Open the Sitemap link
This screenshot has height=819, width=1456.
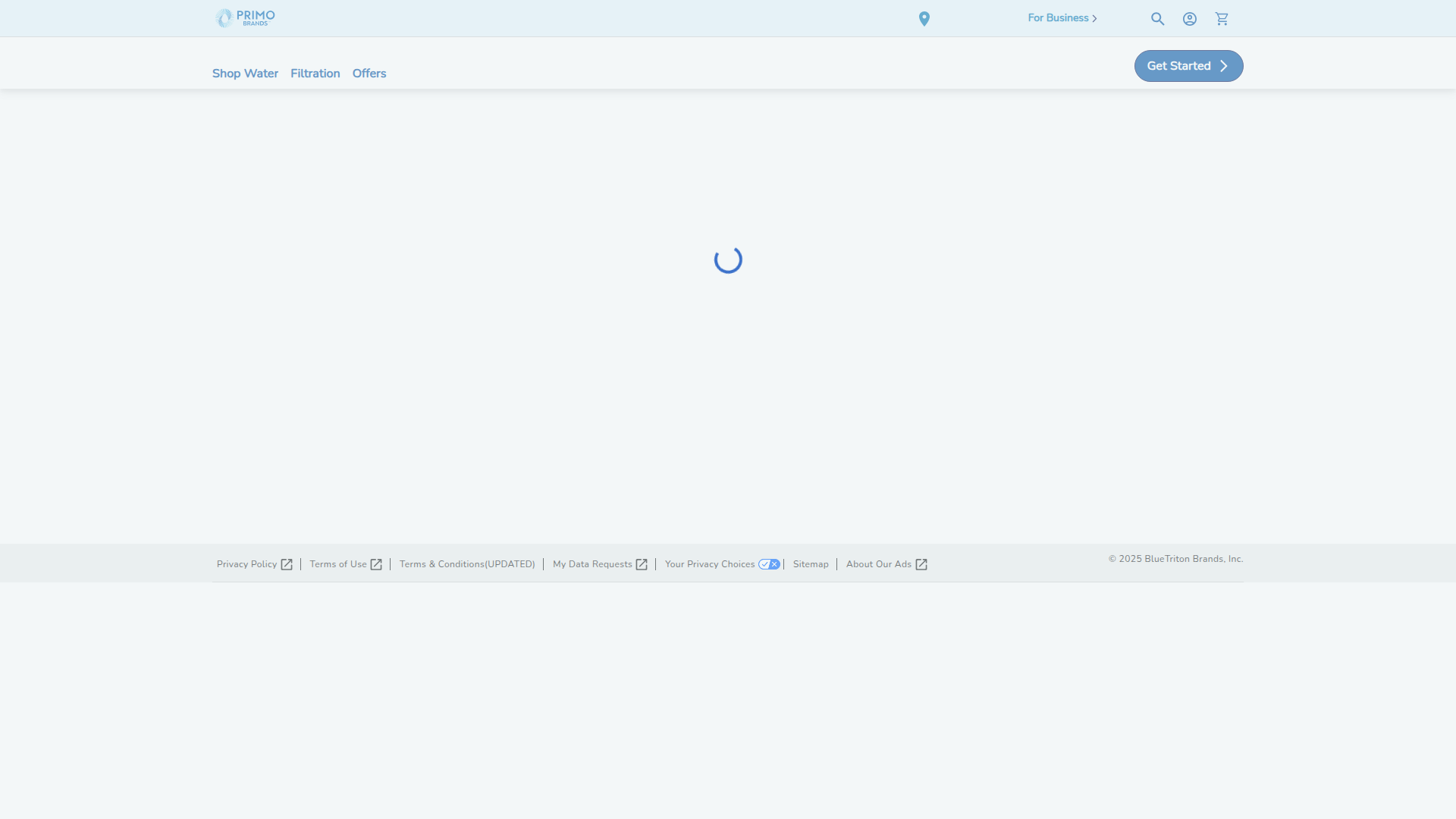(810, 564)
